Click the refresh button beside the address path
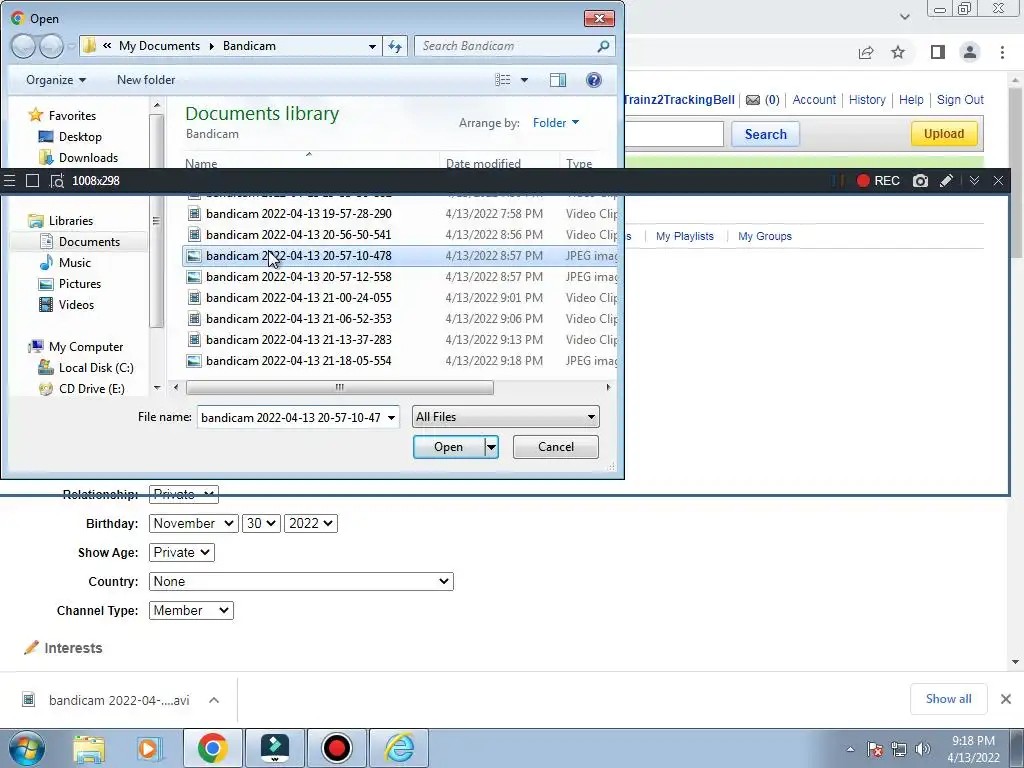Image resolution: width=1024 pixels, height=768 pixels. [395, 46]
